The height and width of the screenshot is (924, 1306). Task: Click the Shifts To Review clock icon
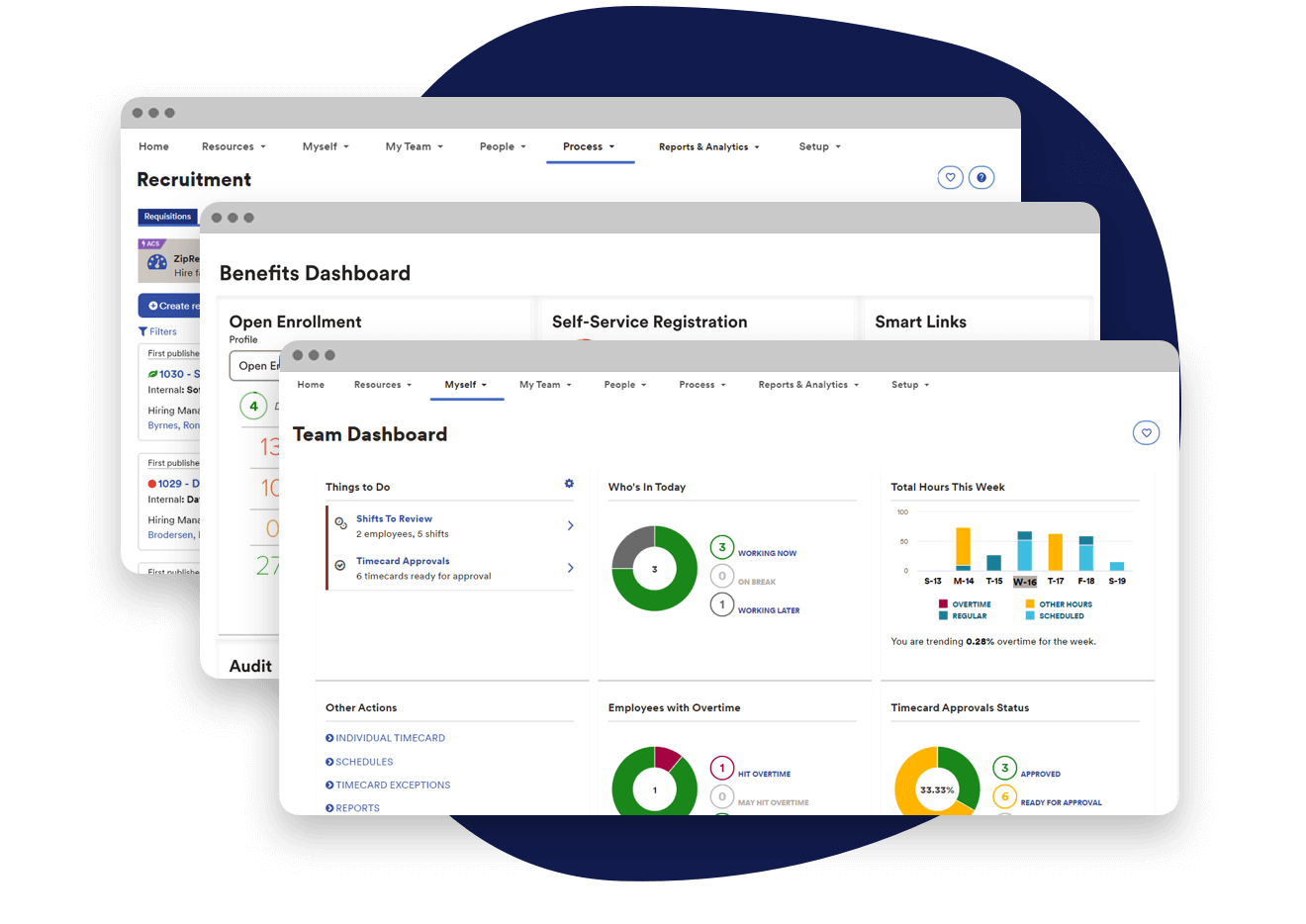coord(340,521)
